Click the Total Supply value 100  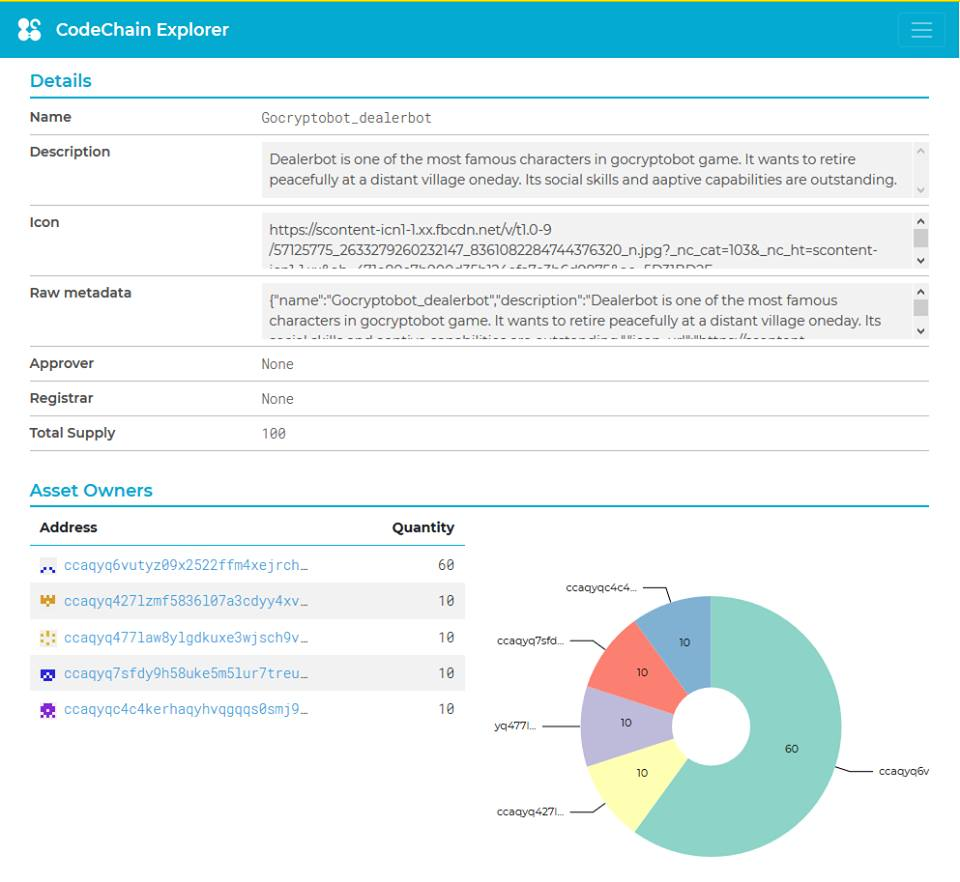(274, 434)
